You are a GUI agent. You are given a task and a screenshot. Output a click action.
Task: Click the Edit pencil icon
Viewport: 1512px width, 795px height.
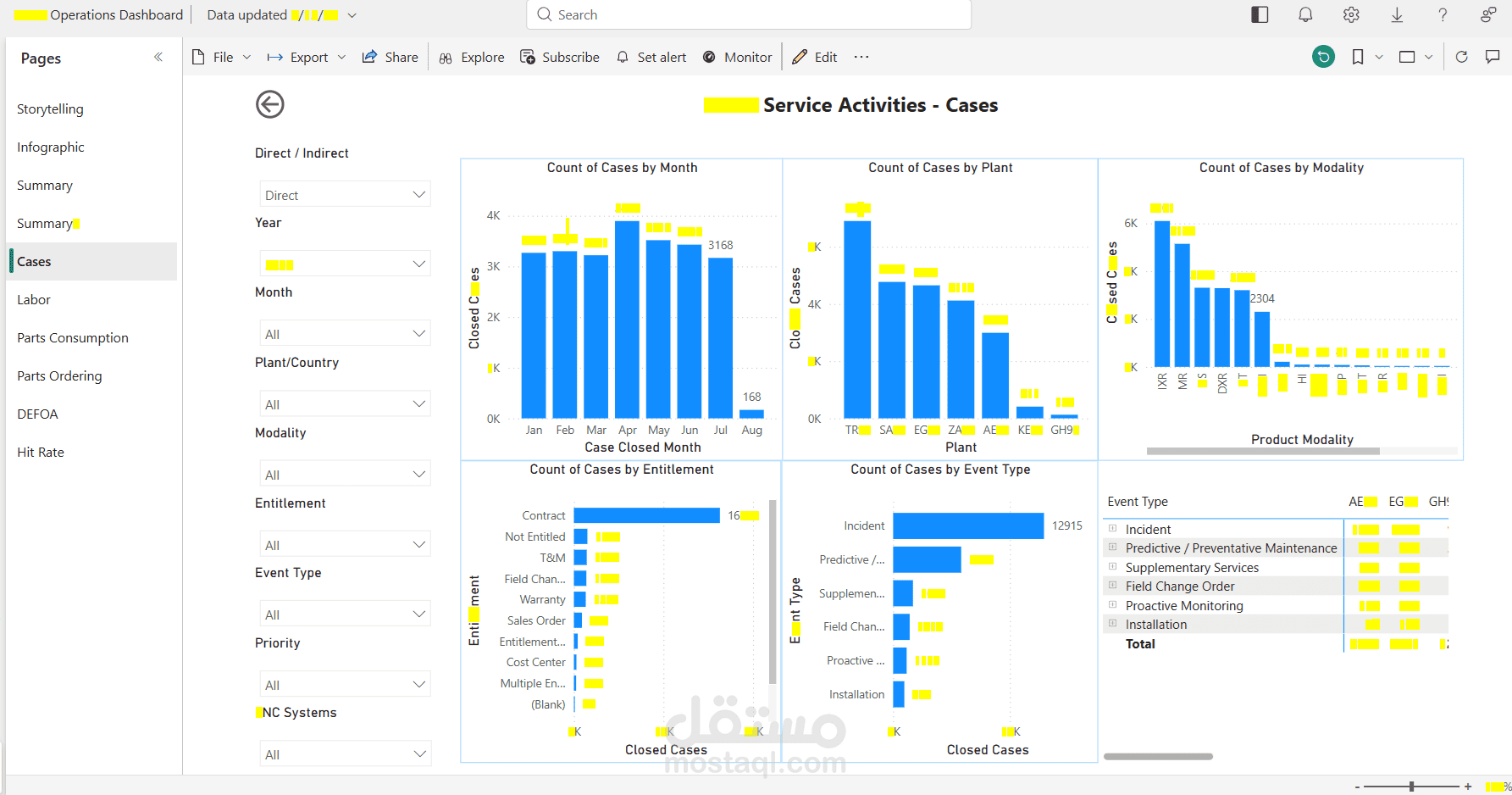800,57
